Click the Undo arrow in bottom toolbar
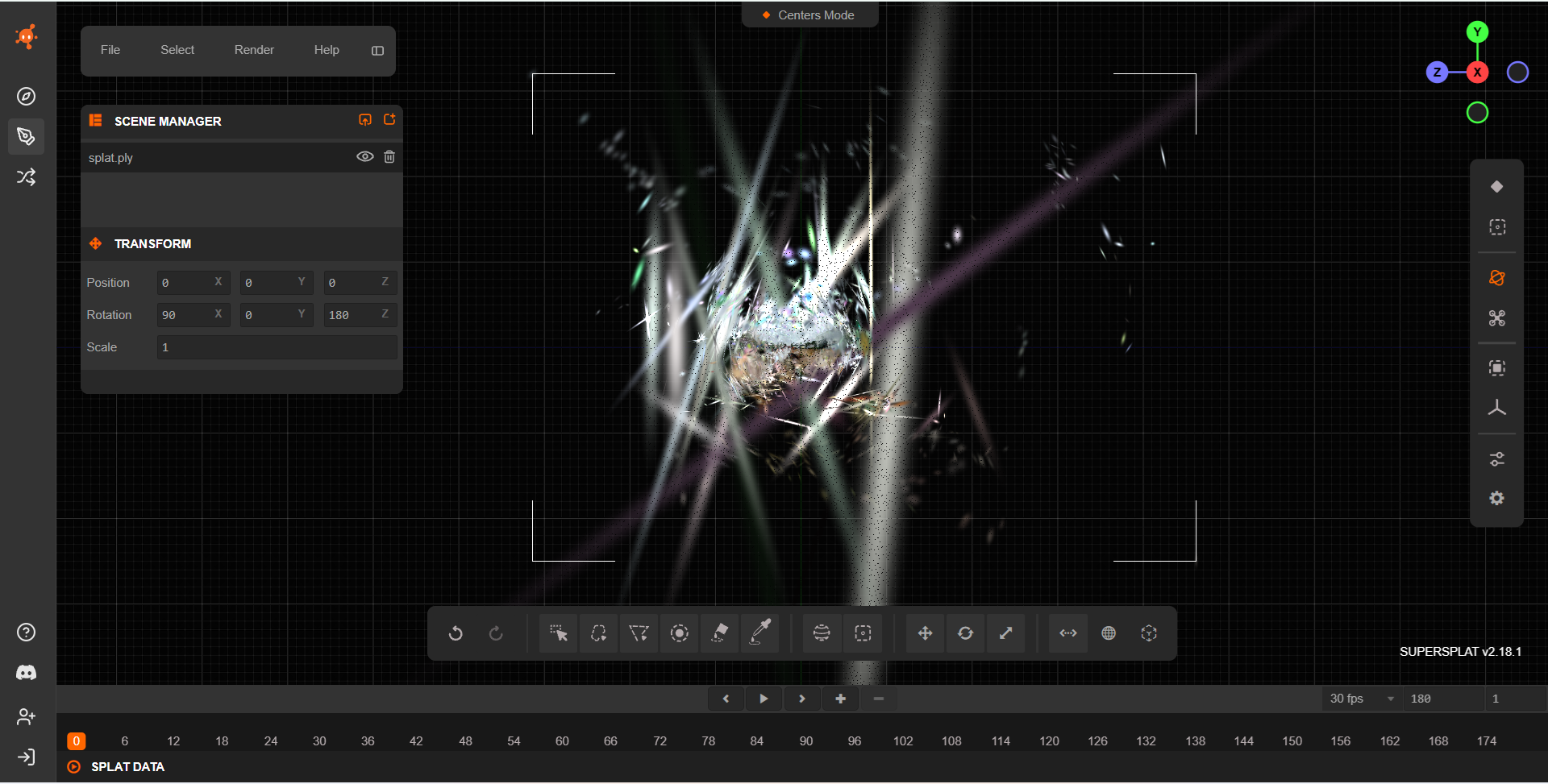This screenshot has width=1548, height=784. point(456,633)
